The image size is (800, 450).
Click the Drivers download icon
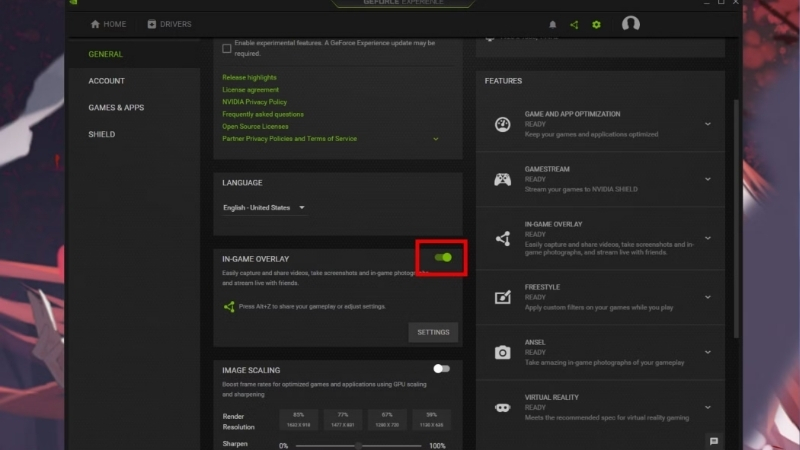tap(152, 24)
